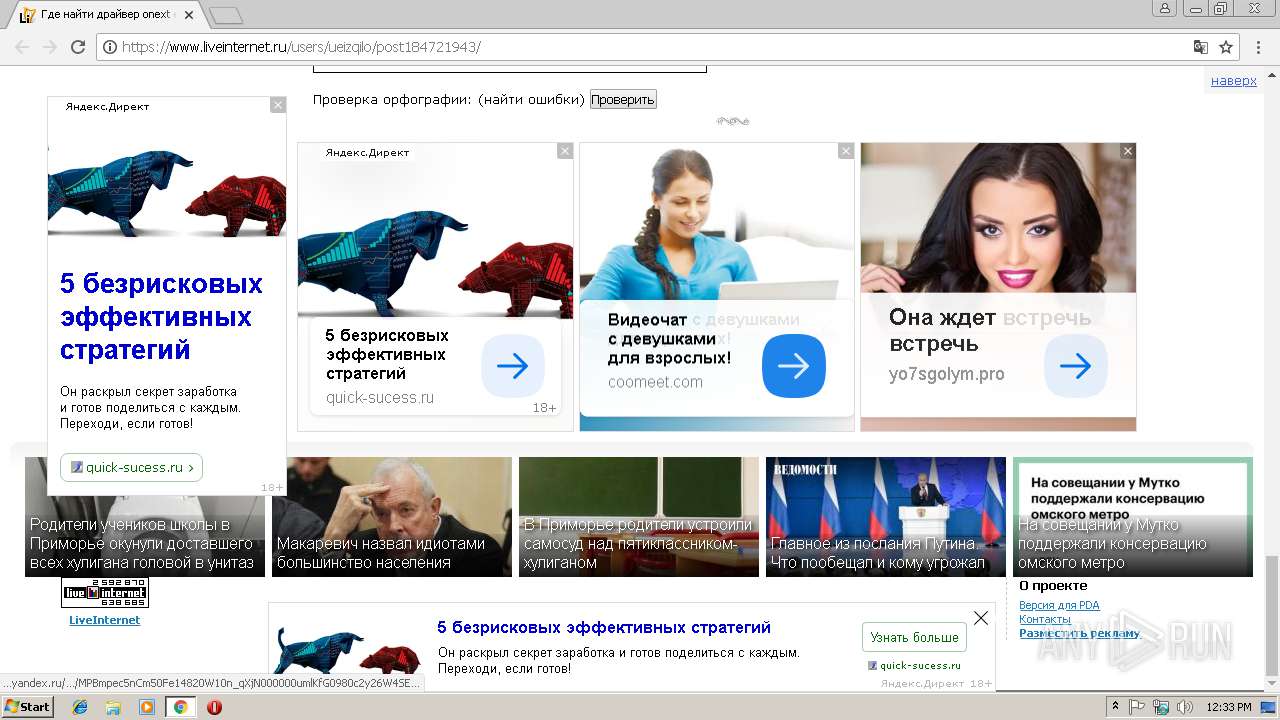Screen dimensions: 1280x720
Task: Open the red Opera taskbar icon
Action: [214, 707]
